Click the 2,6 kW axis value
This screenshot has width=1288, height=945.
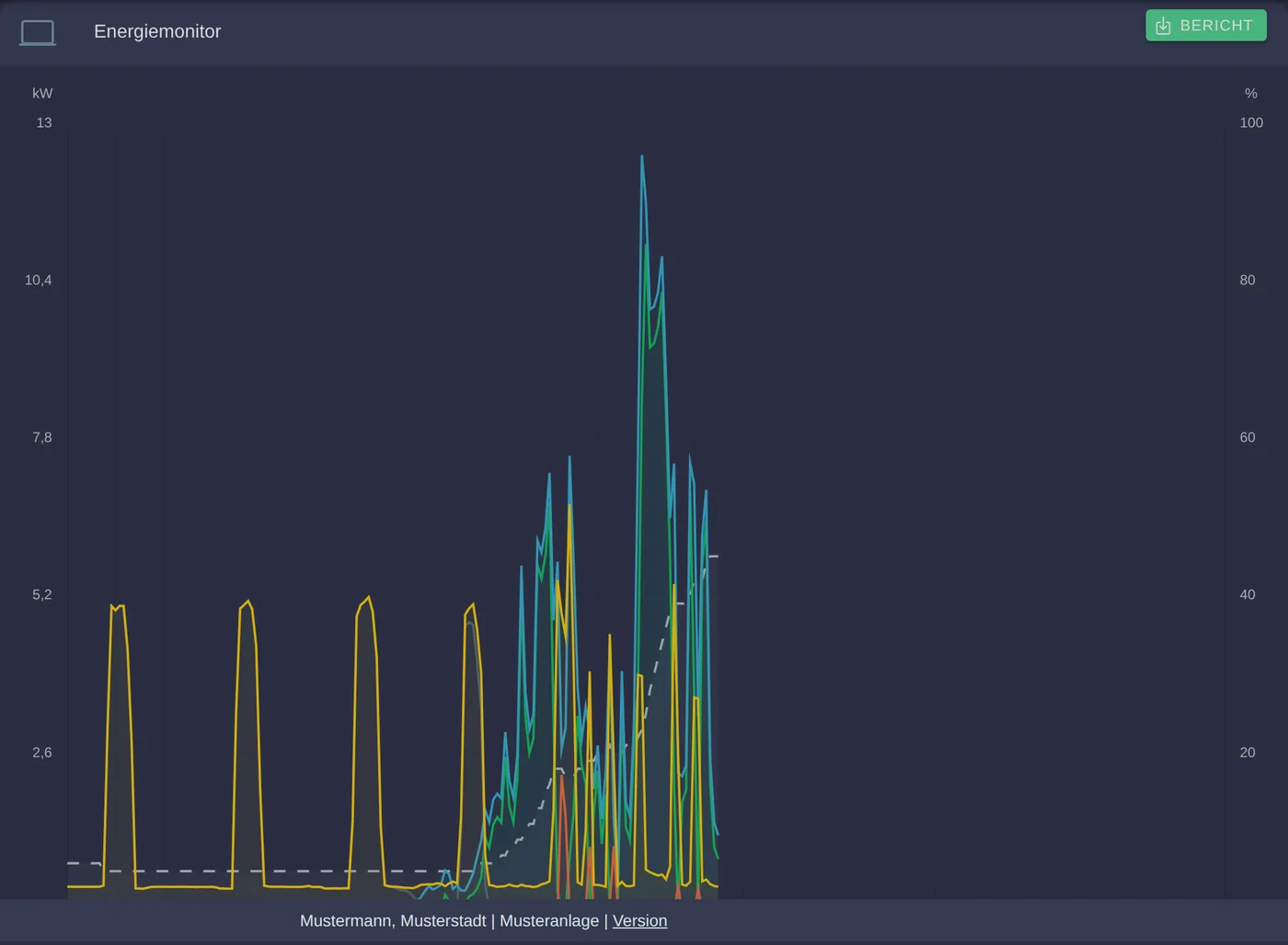[42, 752]
